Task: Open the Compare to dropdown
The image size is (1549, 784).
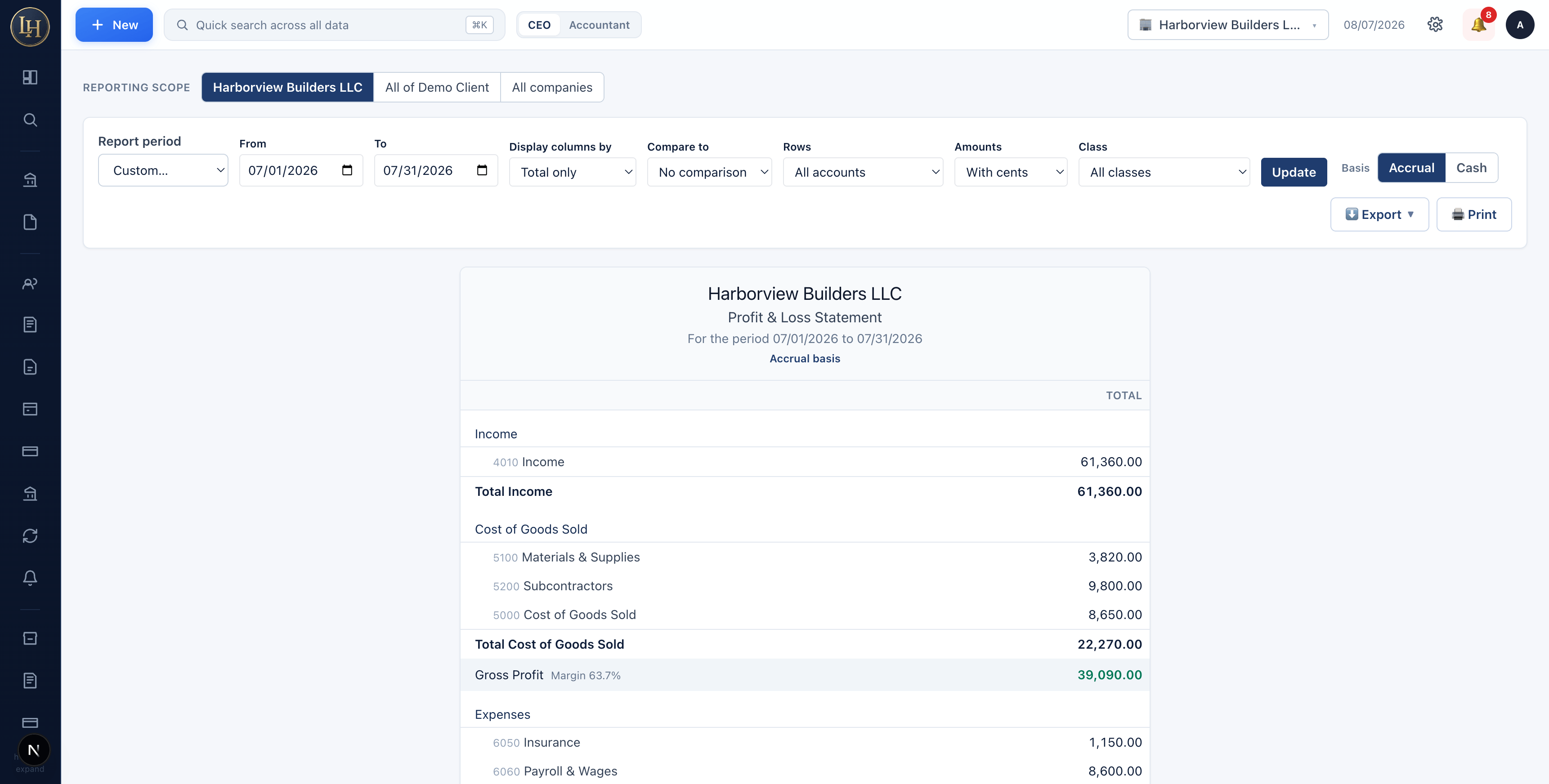Action: (x=710, y=172)
